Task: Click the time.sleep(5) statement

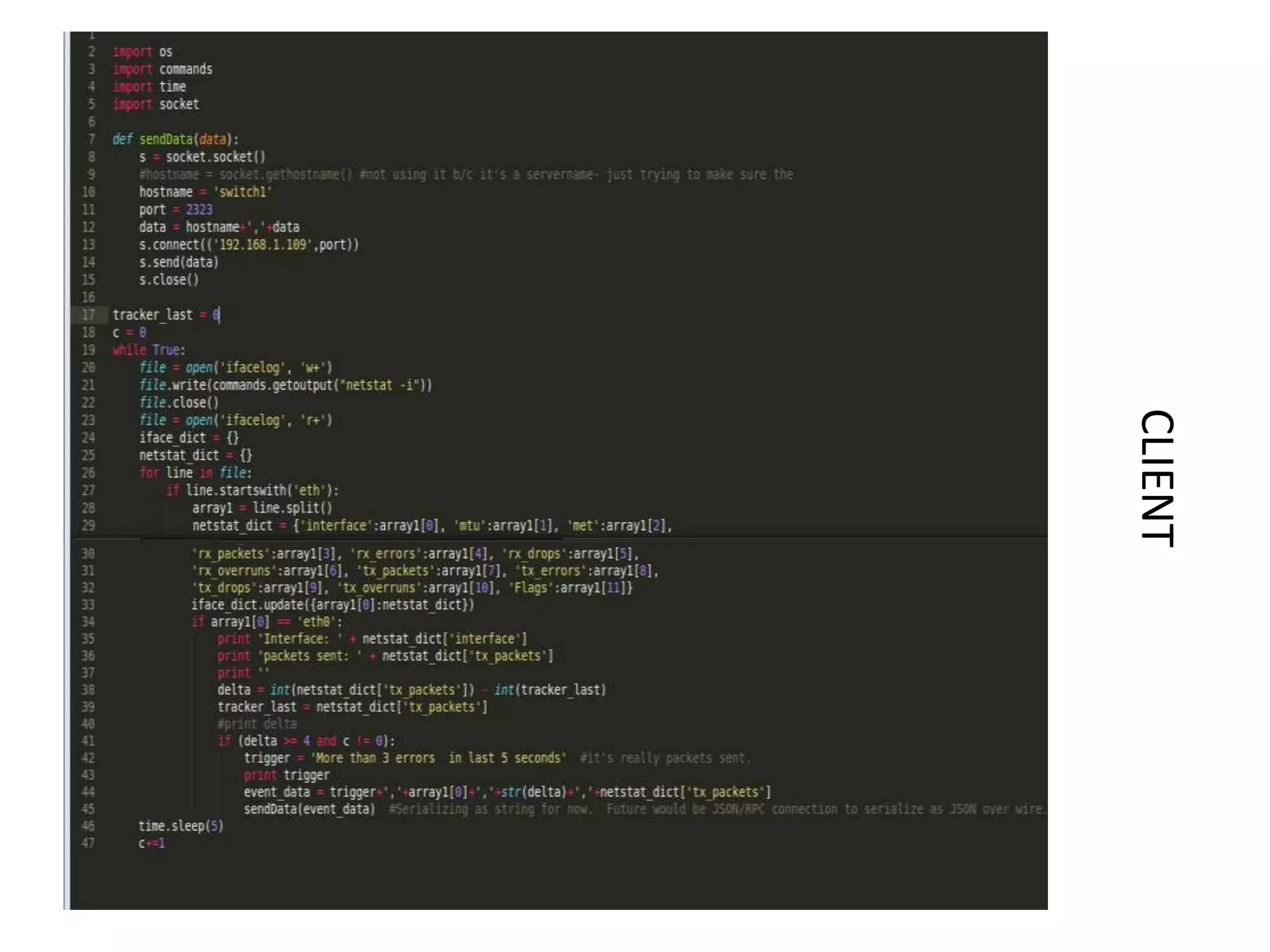Action: tap(180, 826)
